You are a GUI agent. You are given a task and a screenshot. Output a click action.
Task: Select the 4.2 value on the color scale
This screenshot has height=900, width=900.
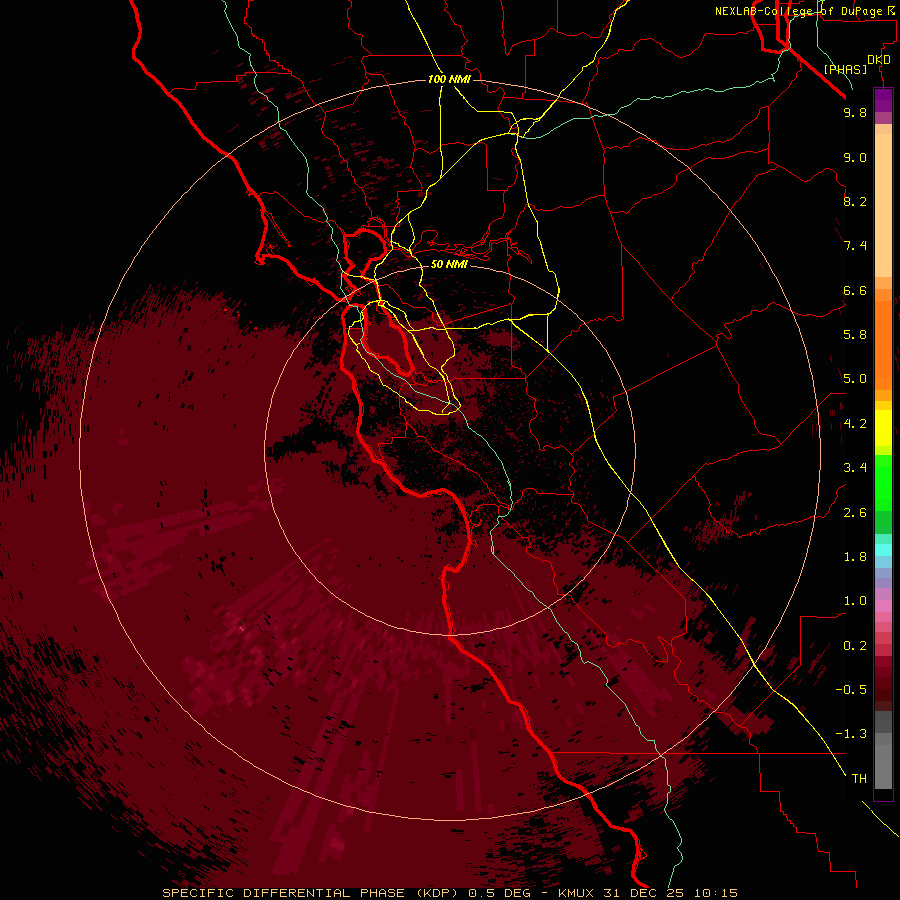[855, 424]
